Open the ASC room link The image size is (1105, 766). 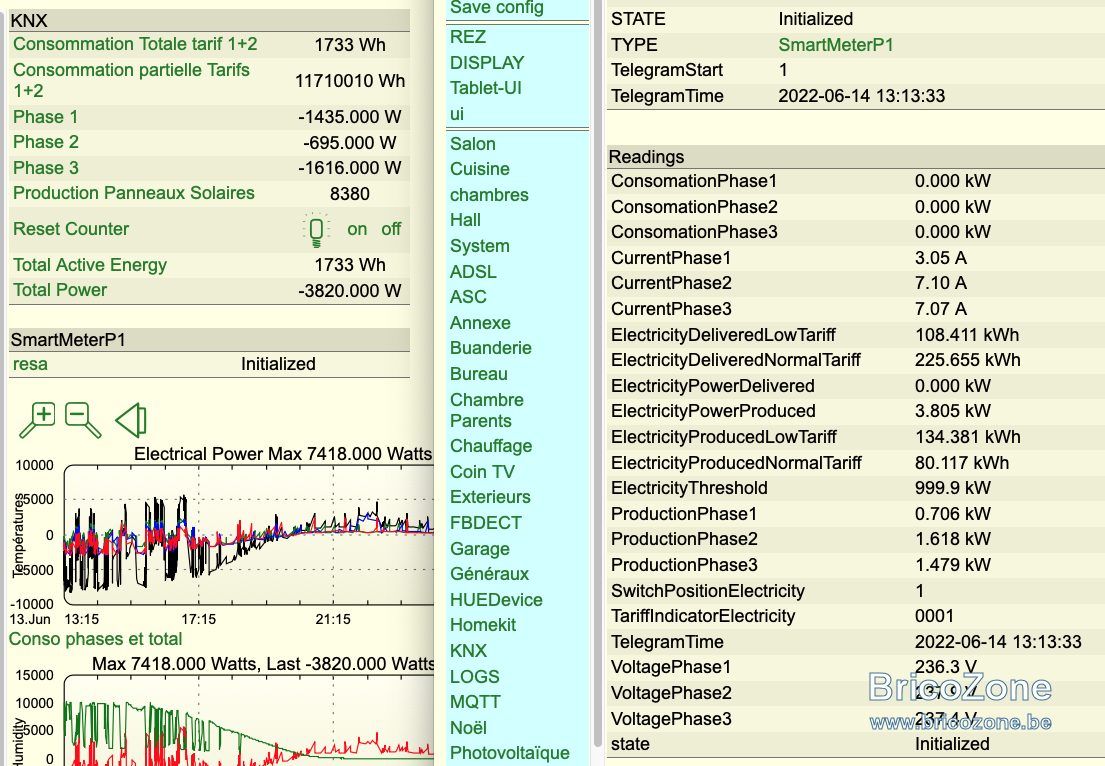[469, 297]
